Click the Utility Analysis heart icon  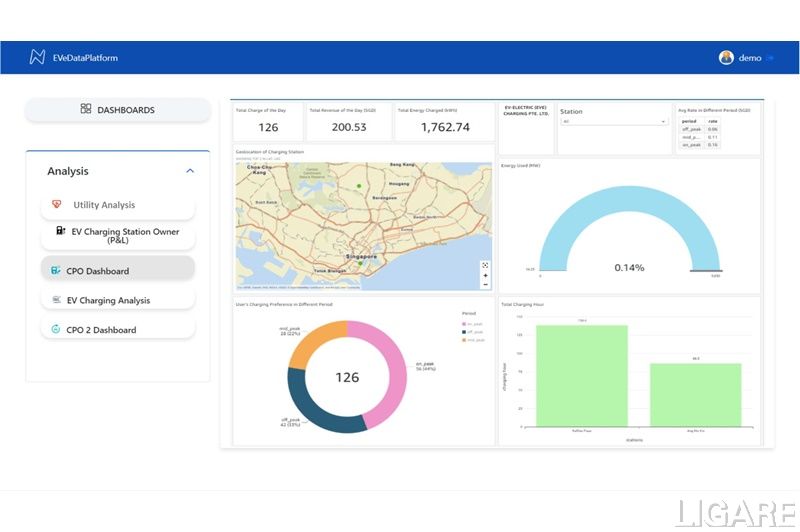(x=56, y=205)
